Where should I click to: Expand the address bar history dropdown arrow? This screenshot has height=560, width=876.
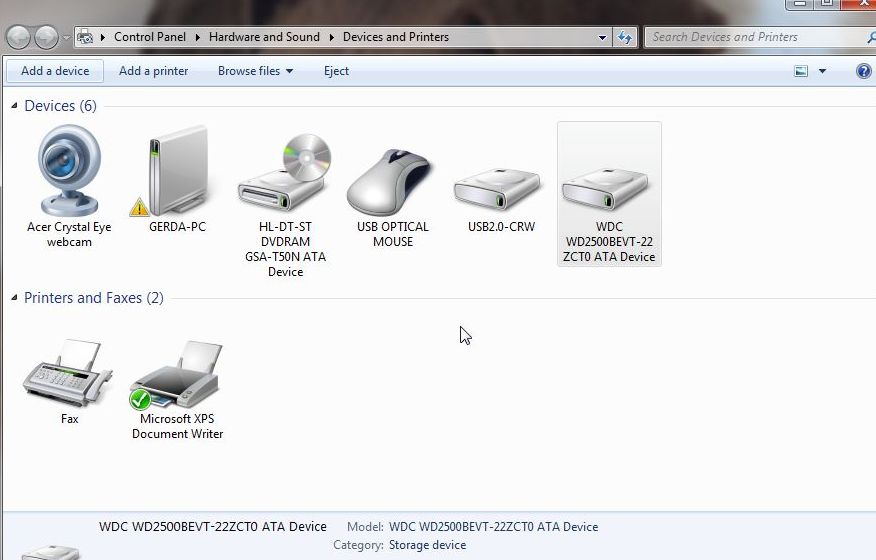[602, 37]
